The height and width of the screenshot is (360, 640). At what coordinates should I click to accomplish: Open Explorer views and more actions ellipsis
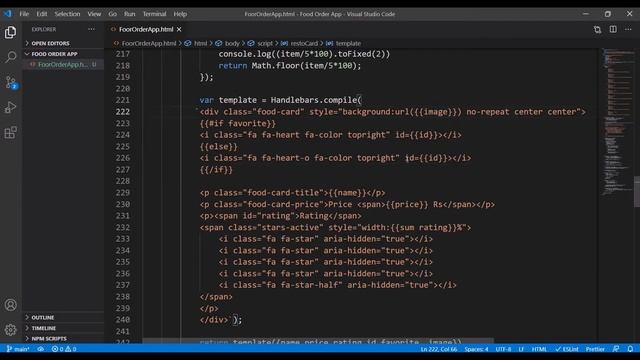point(91,29)
